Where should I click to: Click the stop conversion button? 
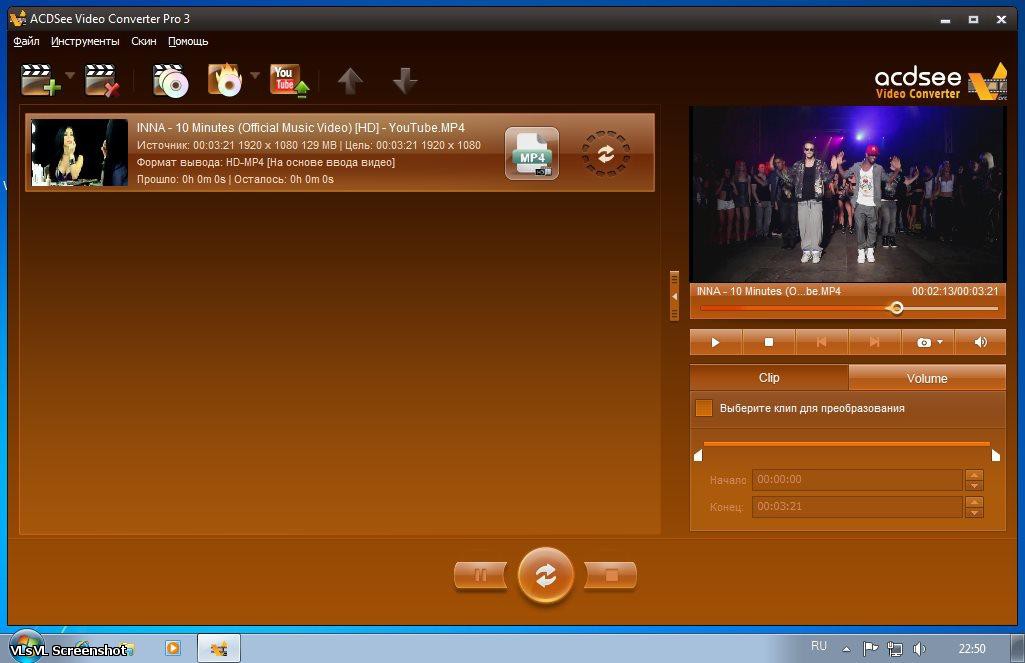click(611, 575)
